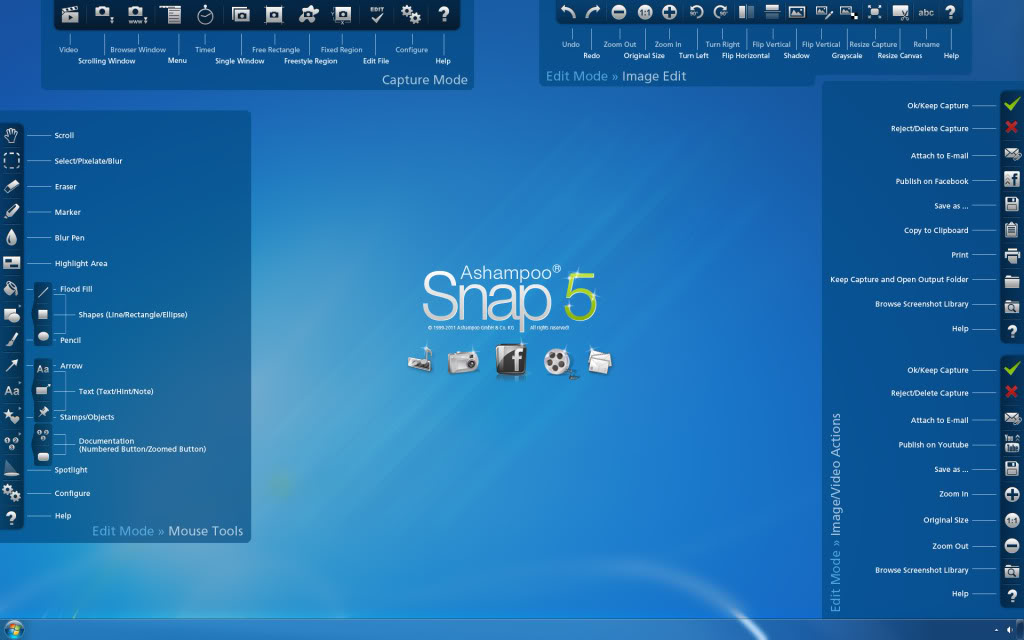Open the Windows Start menu
The image size is (1024, 640).
pos(14,629)
